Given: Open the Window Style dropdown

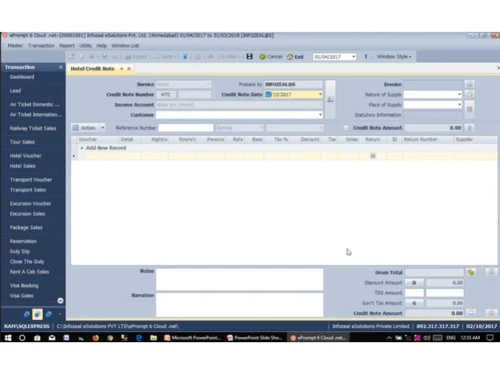Looking at the screenshot, I should 394,57.
